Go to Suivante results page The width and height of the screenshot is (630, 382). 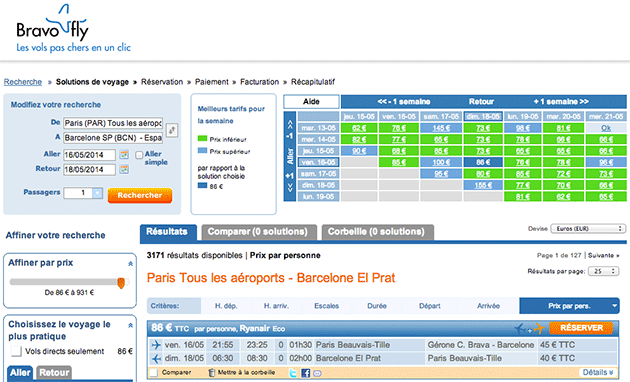[x=603, y=255]
